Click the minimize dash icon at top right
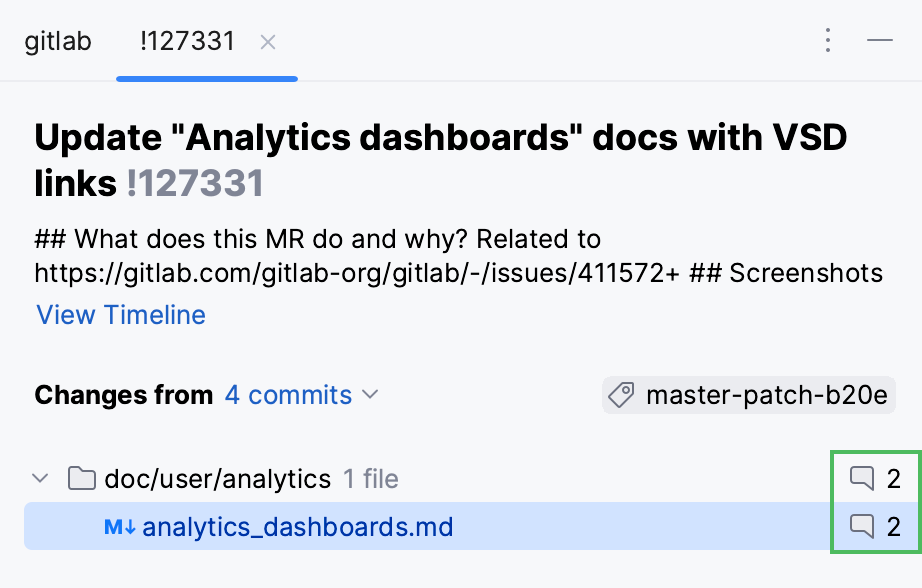 (880, 40)
